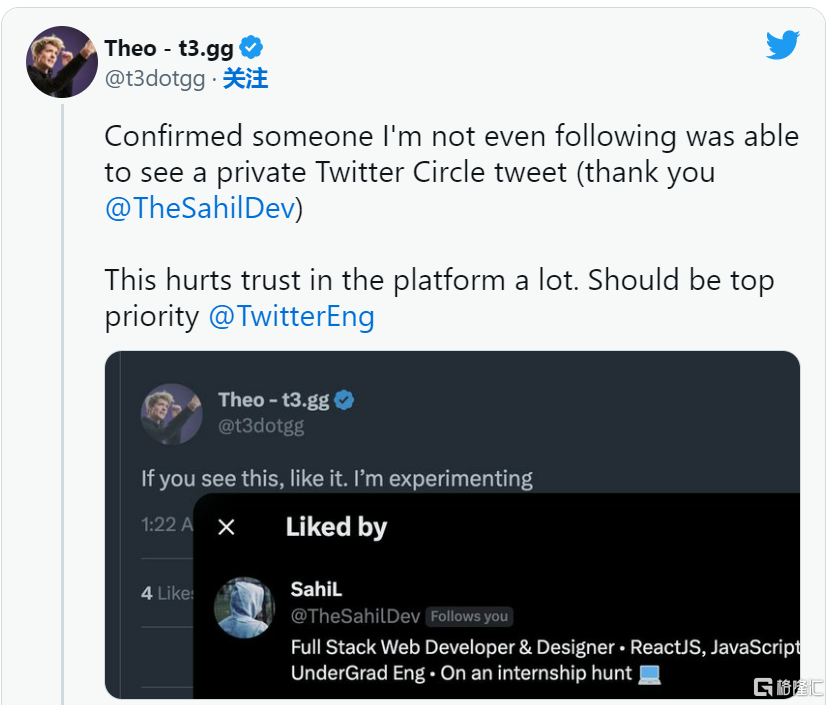Image resolution: width=830 pixels, height=705 pixels.
Task: Click the watermark logo at bottom right
Action: (787, 687)
